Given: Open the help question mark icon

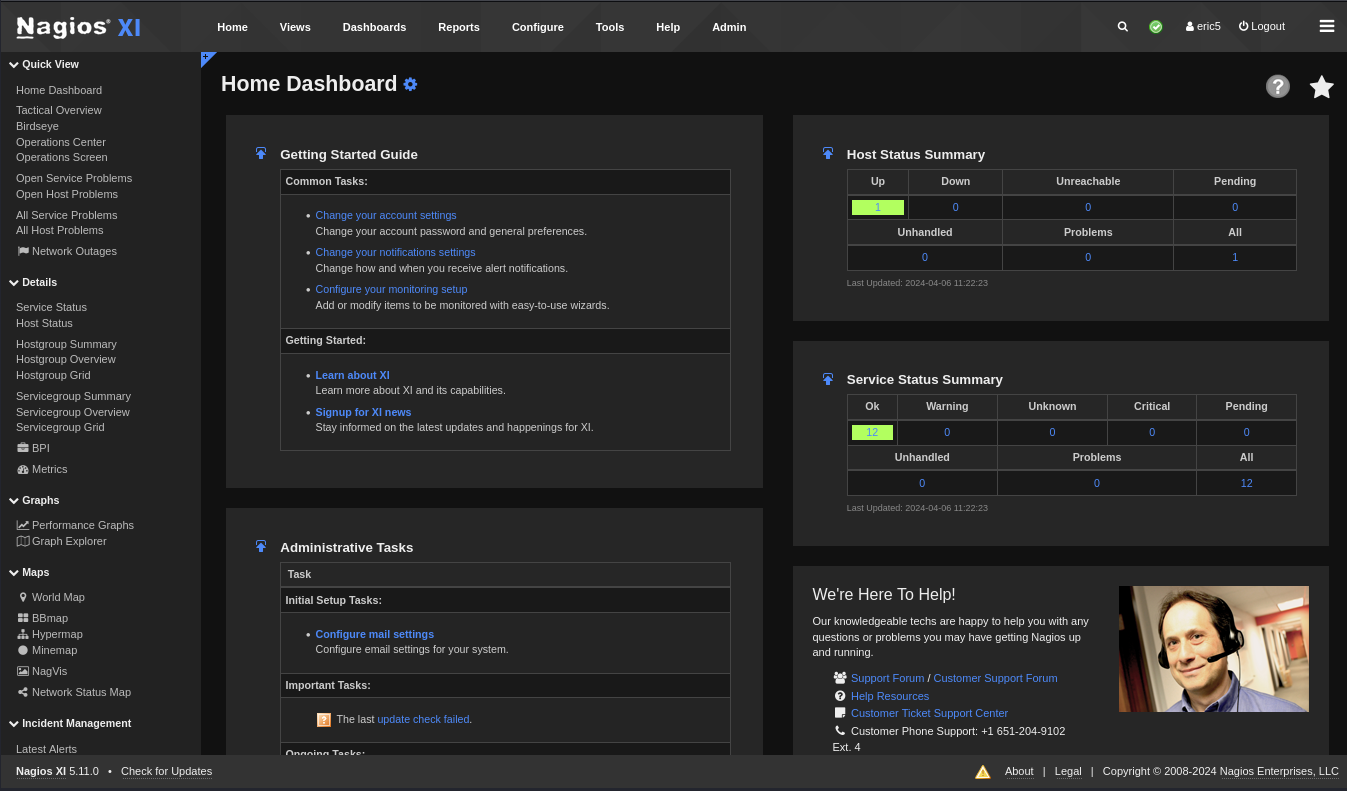Looking at the screenshot, I should click(1278, 86).
